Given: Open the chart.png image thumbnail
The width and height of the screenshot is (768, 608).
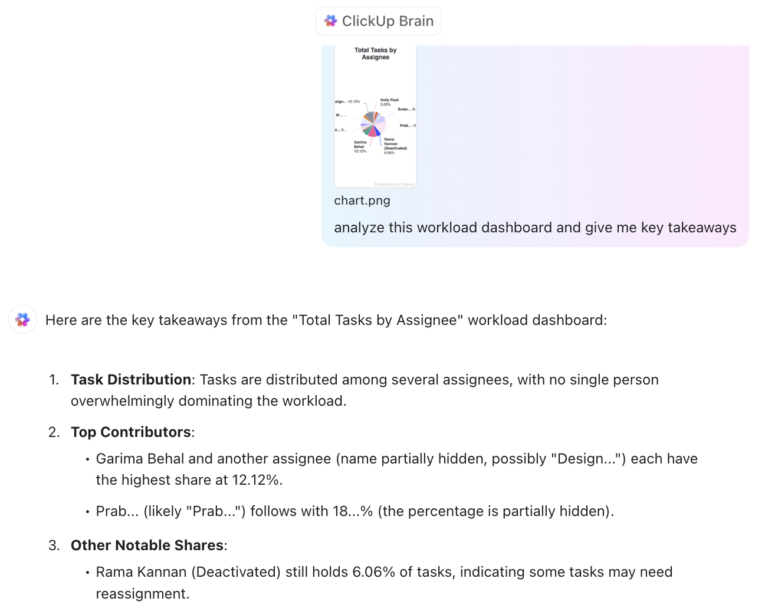Looking at the screenshot, I should point(375,115).
